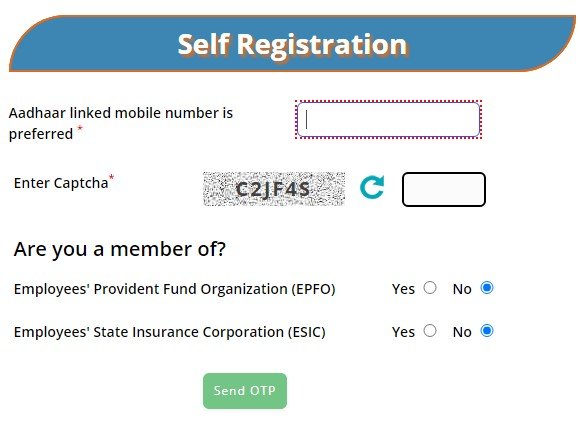580x437 pixels.
Task: Select the No radio button for EPFO
Action: 487,288
